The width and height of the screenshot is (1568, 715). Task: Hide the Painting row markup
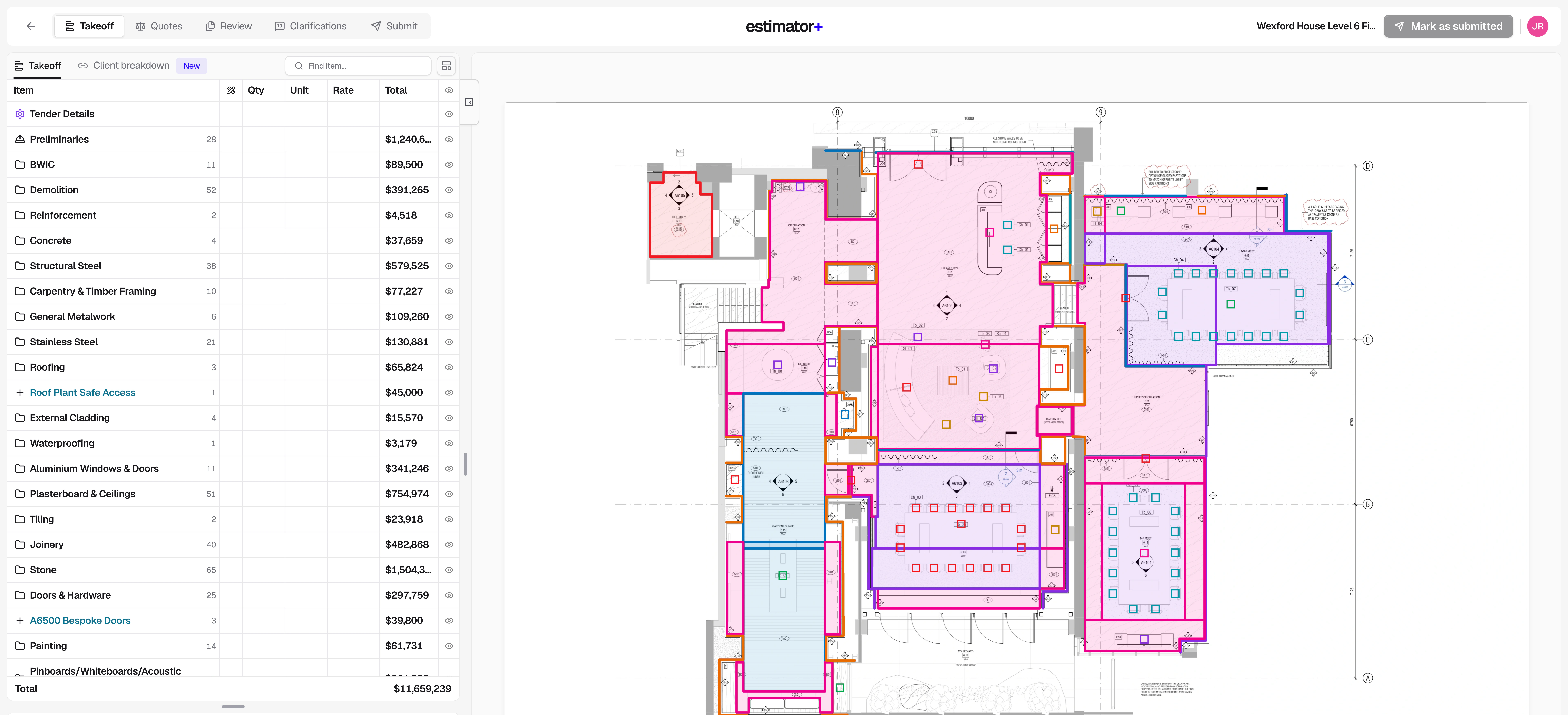coord(449,646)
